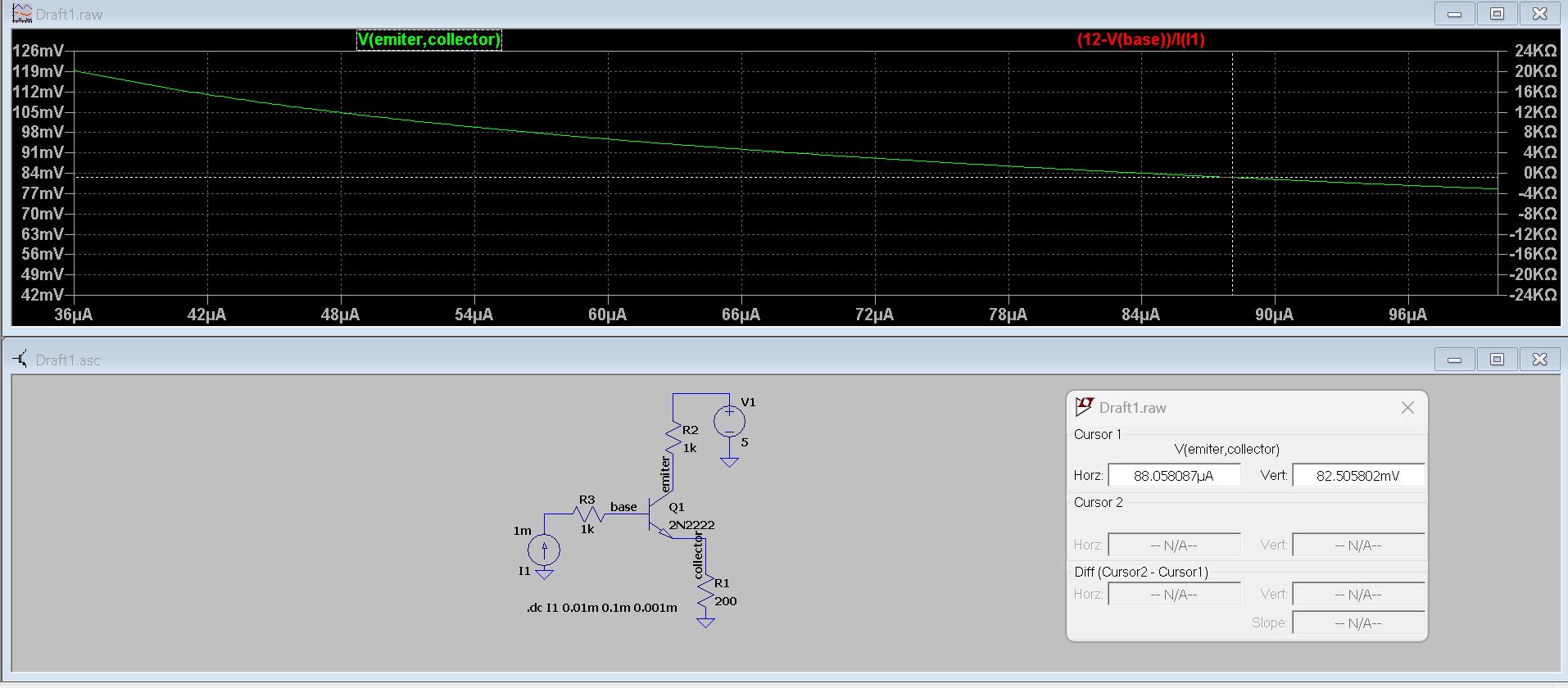
Task: Select resistor R3 symbol
Action: pyautogui.click(x=588, y=514)
